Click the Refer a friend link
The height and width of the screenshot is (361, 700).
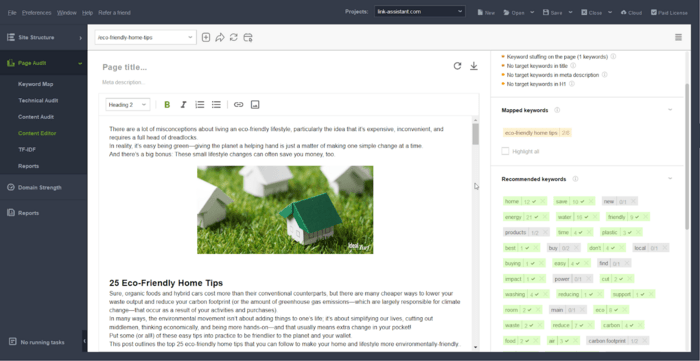click(x=114, y=12)
